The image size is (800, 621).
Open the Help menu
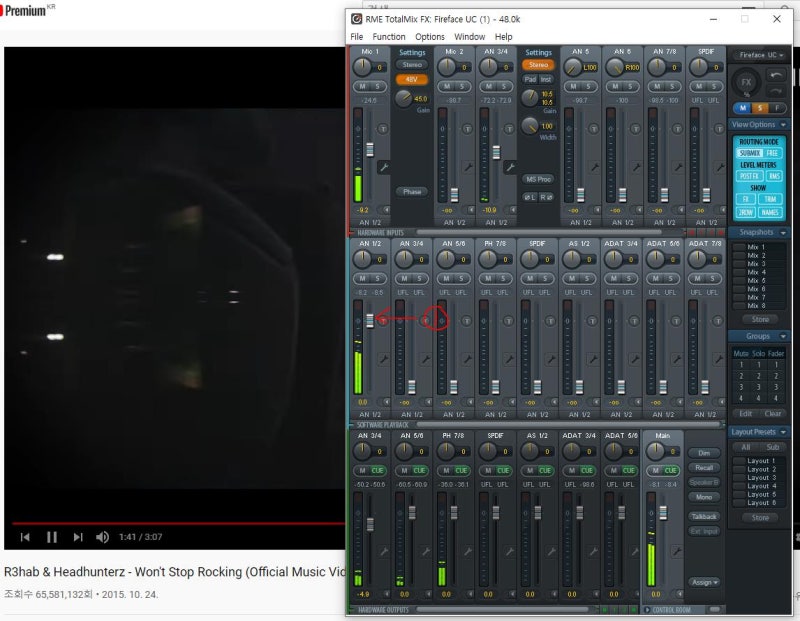(503, 37)
